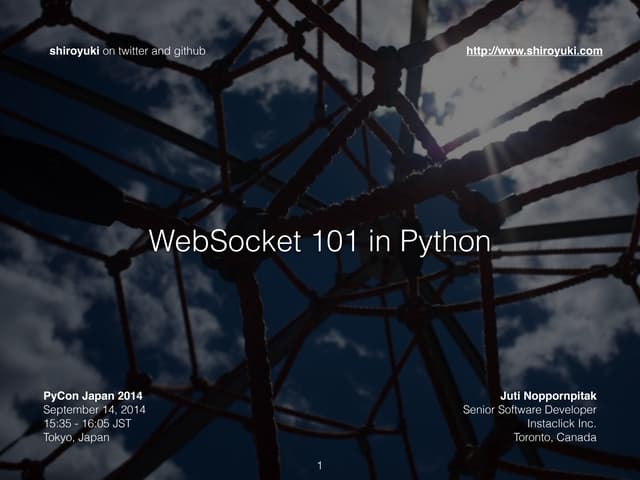This screenshot has height=480, width=640.
Task: Click the slide page number 1
Action: point(319,464)
